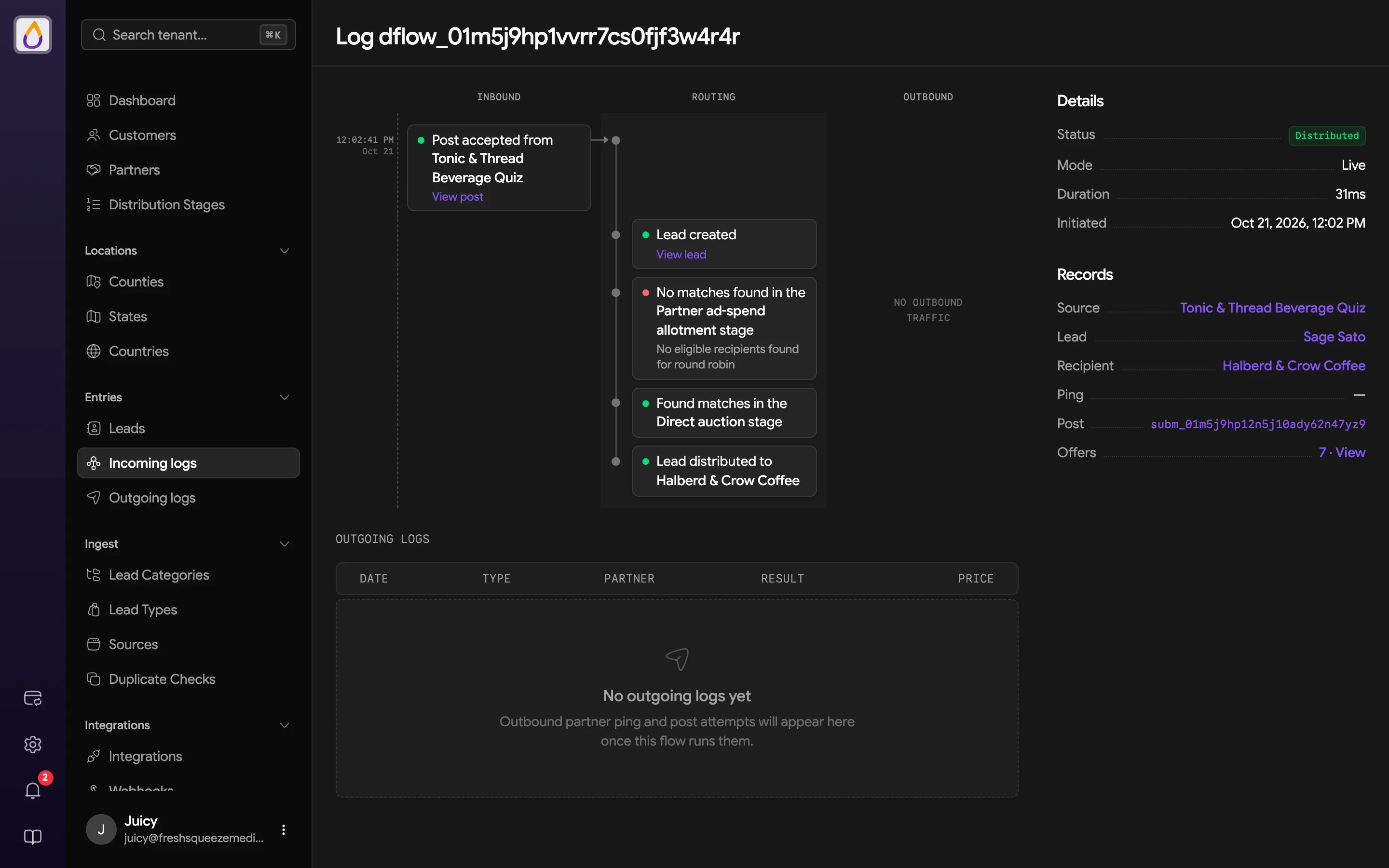Click the 7 · View offers link
This screenshot has height=868, width=1389.
coord(1342,453)
